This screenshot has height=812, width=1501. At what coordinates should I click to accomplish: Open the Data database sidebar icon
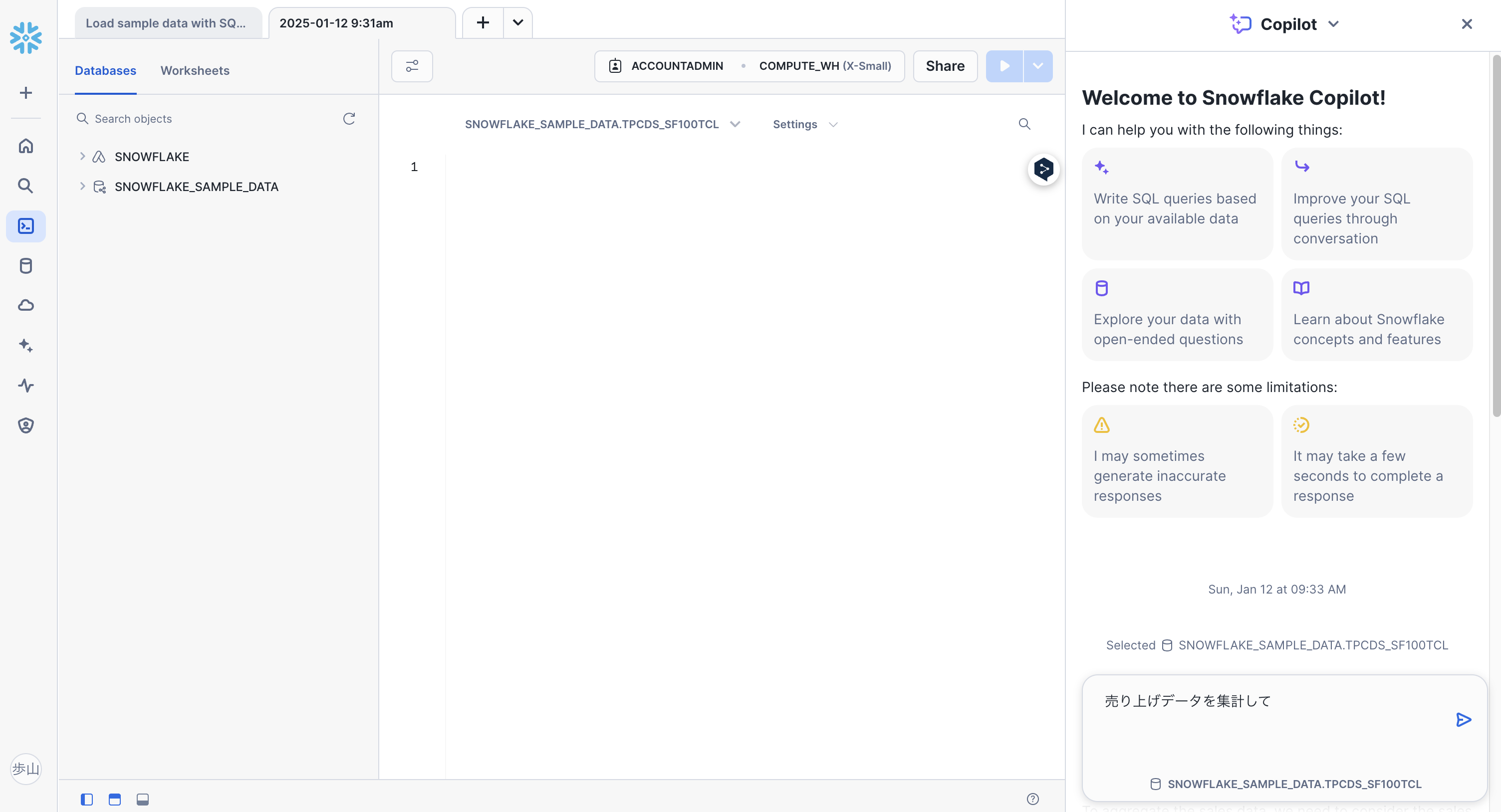click(25, 266)
